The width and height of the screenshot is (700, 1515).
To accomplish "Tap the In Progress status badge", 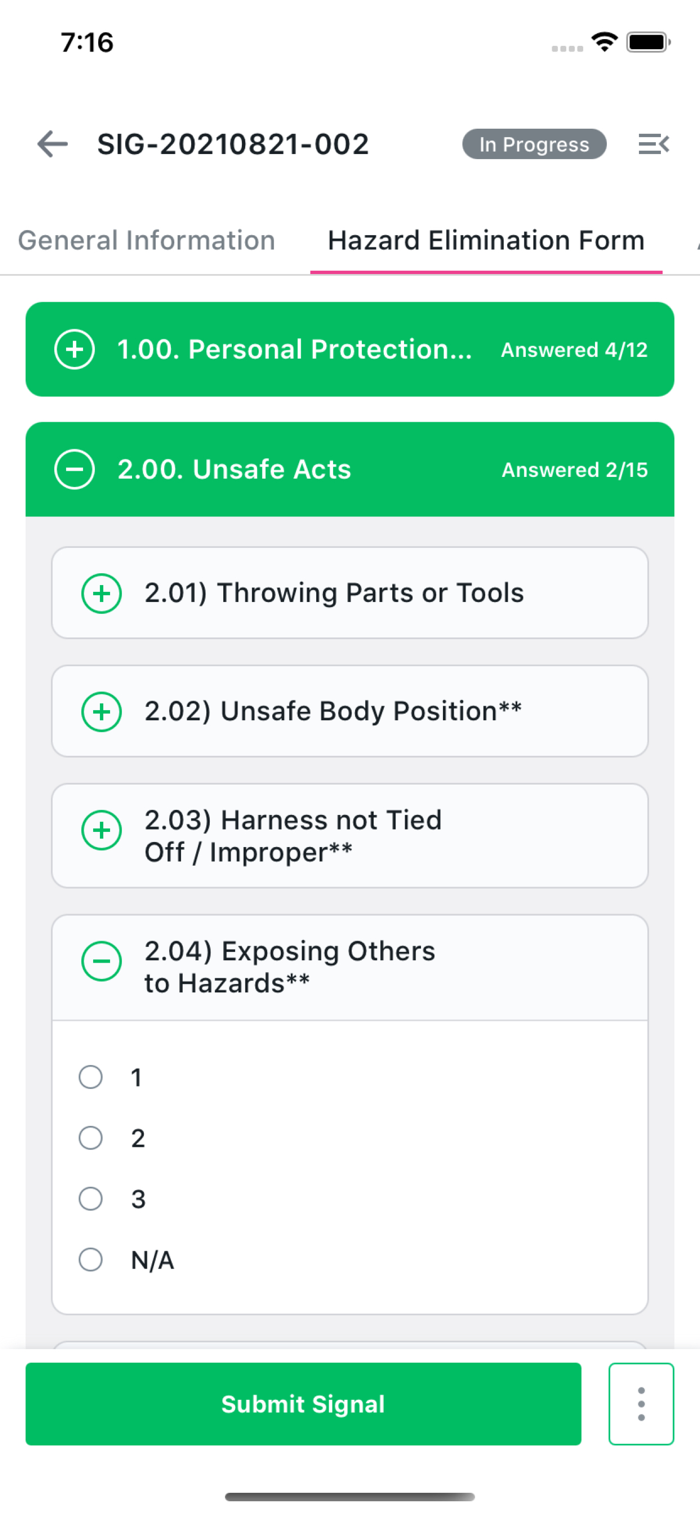I will tap(534, 145).
